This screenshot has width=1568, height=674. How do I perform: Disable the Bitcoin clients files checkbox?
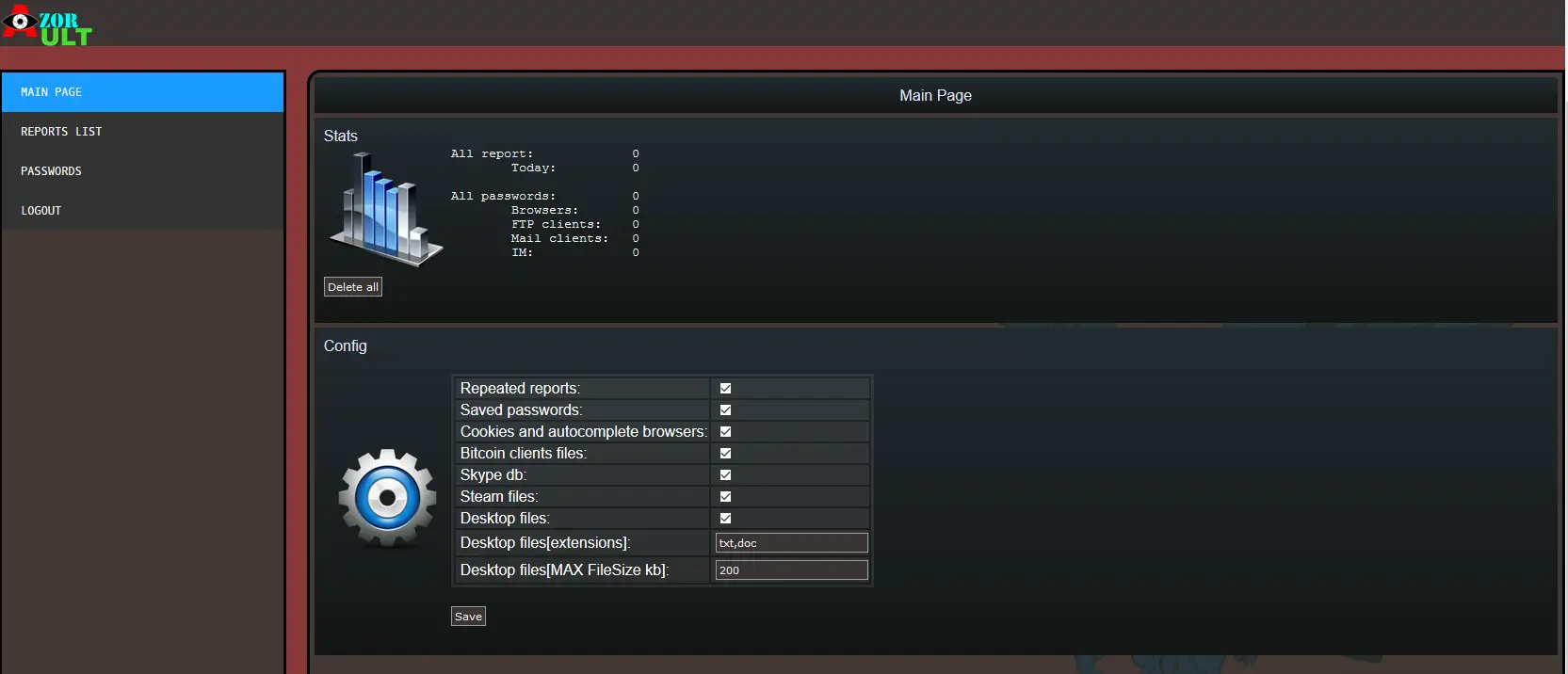[725, 454]
